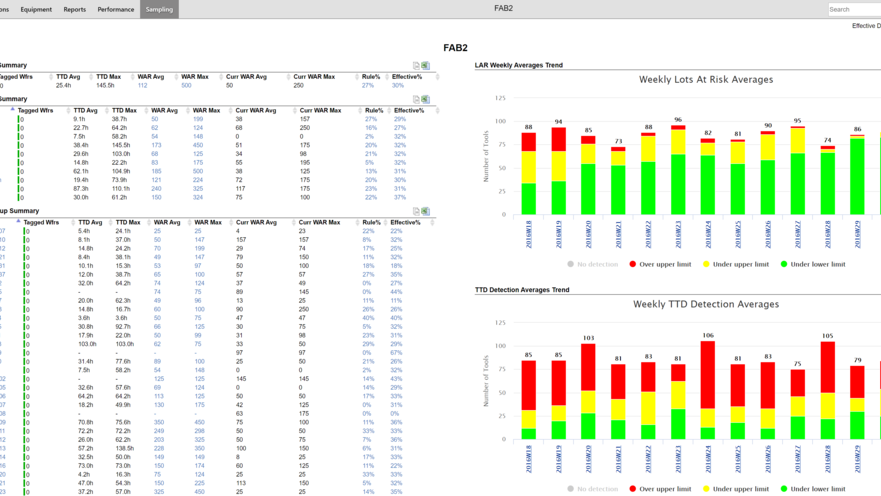The width and height of the screenshot is (881, 496).
Task: Sort Group Summary by TTD Max column
Action: pyautogui.click(x=128, y=222)
